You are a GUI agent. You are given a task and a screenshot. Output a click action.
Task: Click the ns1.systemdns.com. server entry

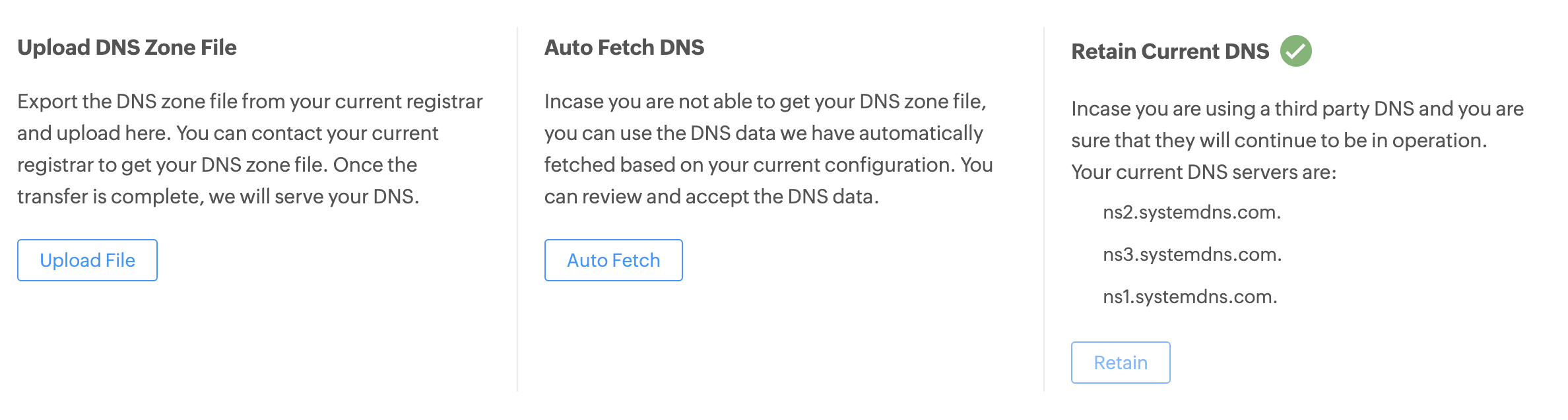click(x=1190, y=297)
